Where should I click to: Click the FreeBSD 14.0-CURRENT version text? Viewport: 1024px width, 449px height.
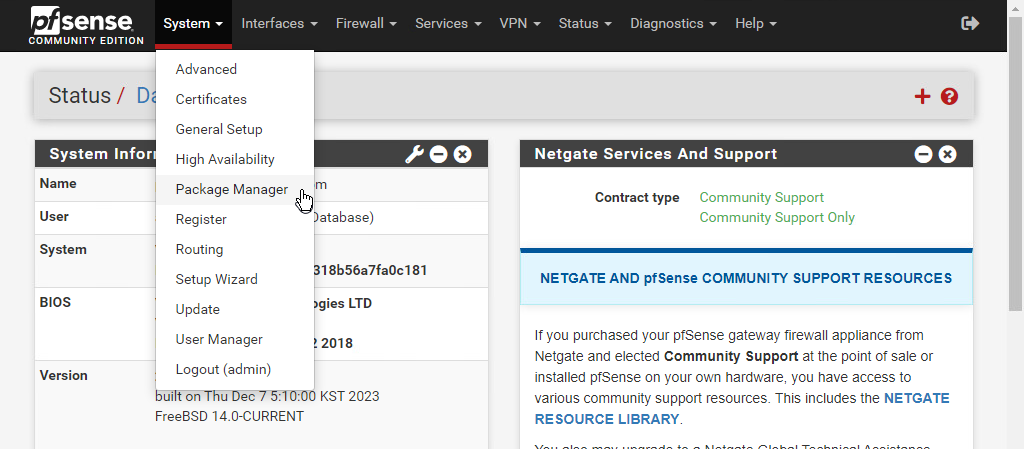point(229,416)
